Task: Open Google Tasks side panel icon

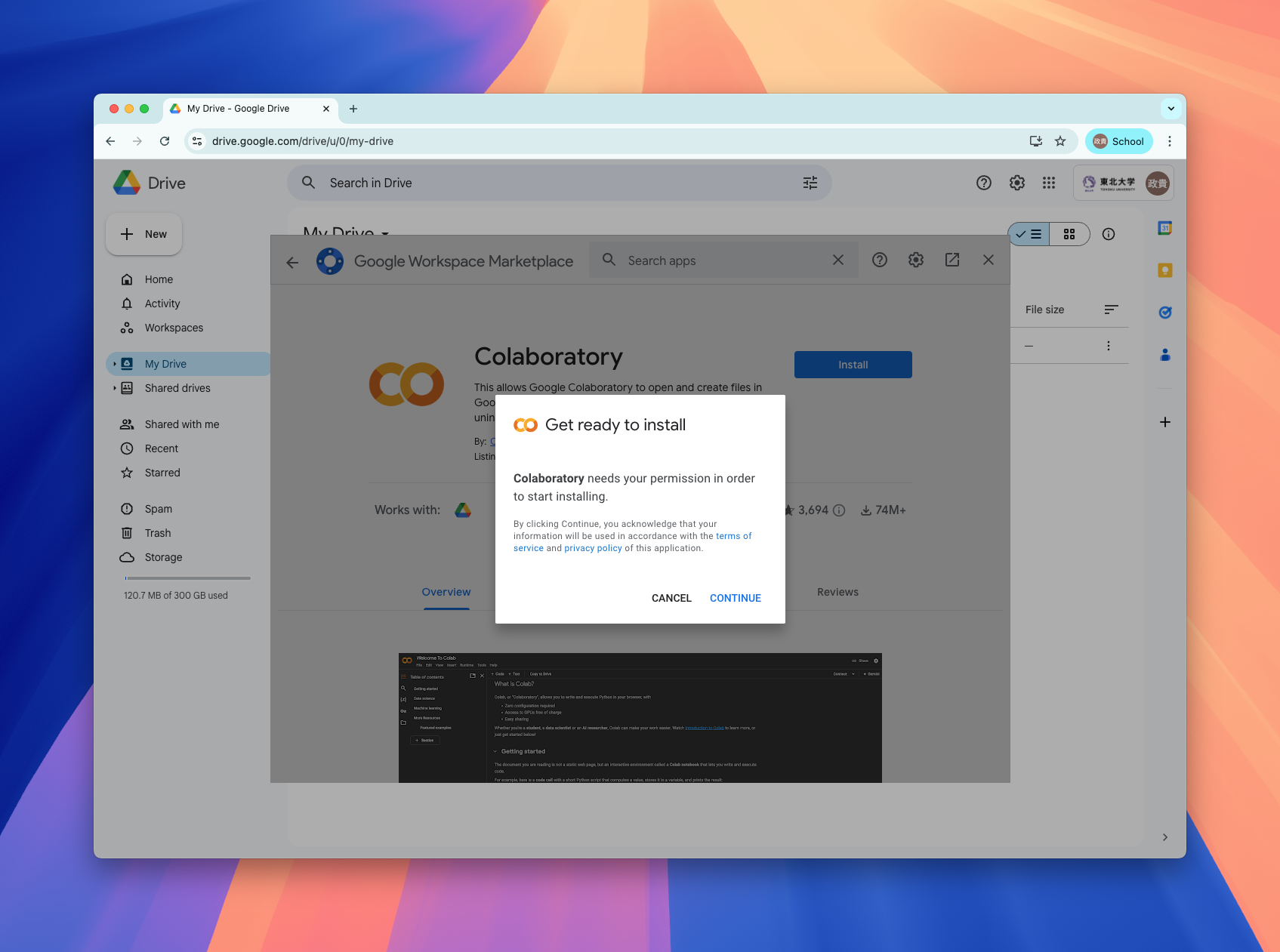Action: pyautogui.click(x=1165, y=313)
